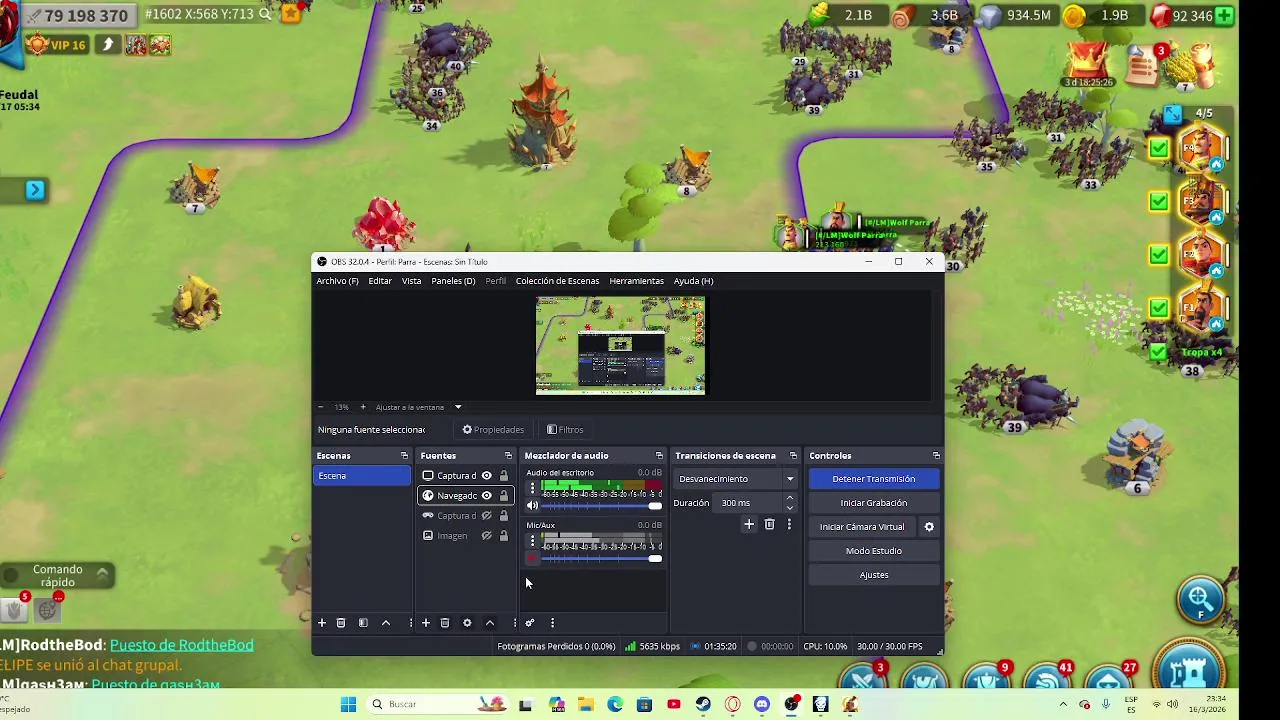Click the Duración 300 ms field
Image resolution: width=1280 pixels, height=720 pixels.
tap(750, 503)
